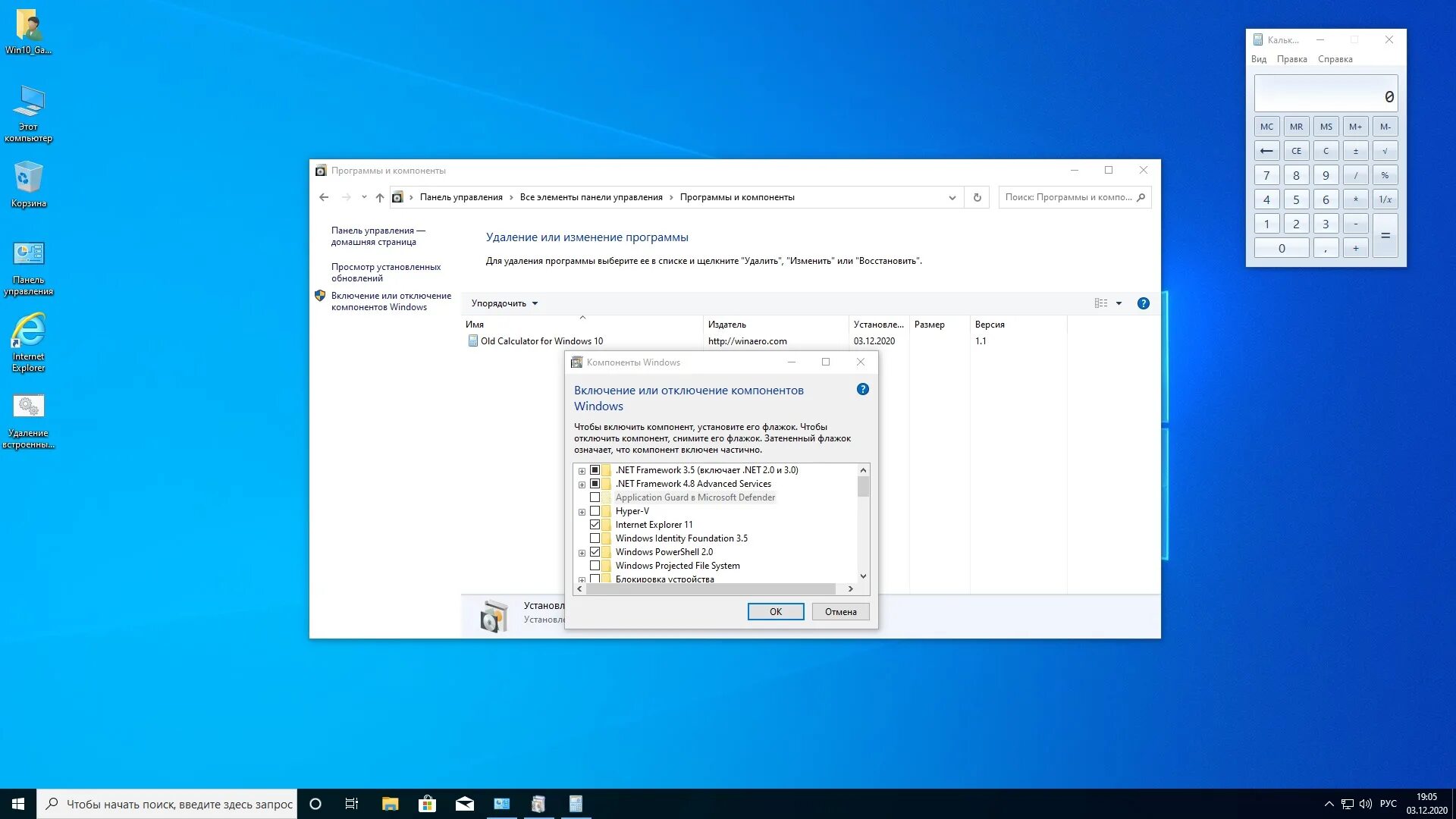Open the address bar dropdown arrow

tap(952, 197)
